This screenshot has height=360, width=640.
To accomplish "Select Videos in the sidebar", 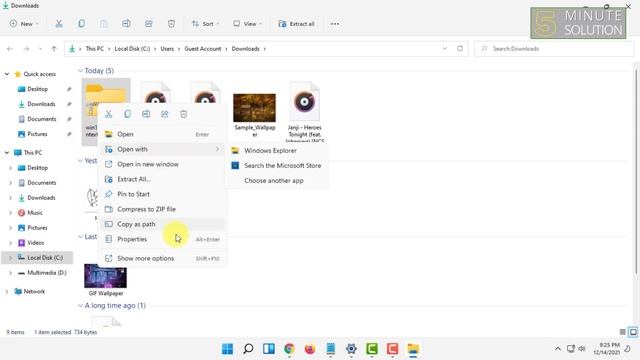I will pos(36,243).
